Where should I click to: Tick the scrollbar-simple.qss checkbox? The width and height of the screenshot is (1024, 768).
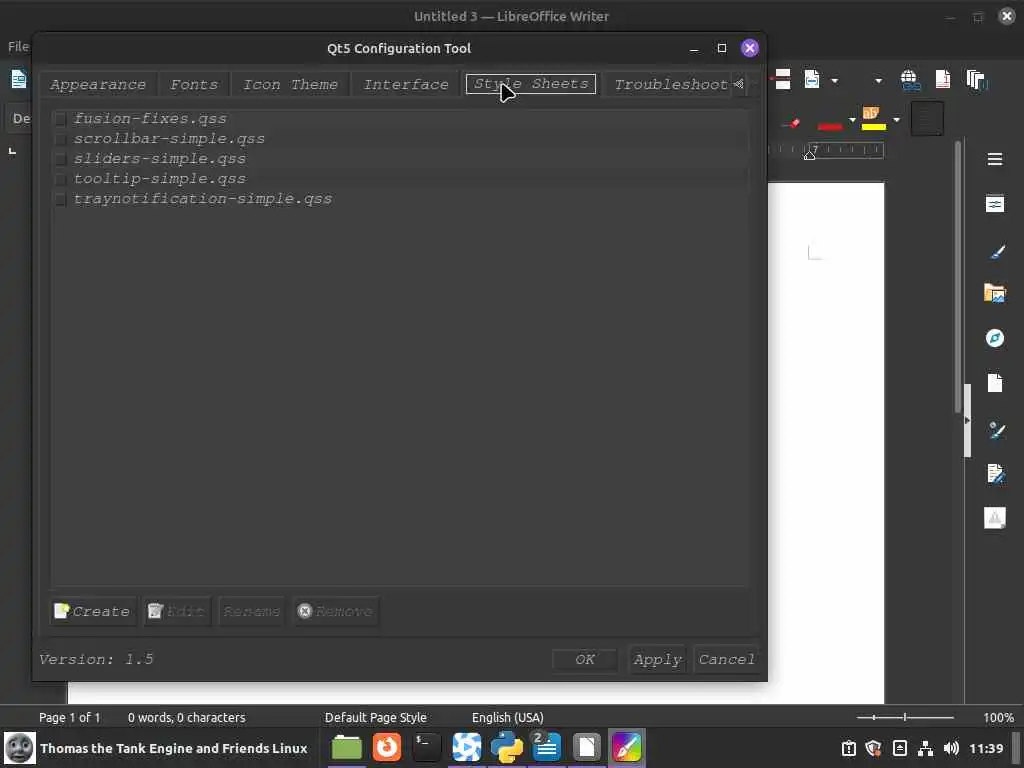60,139
